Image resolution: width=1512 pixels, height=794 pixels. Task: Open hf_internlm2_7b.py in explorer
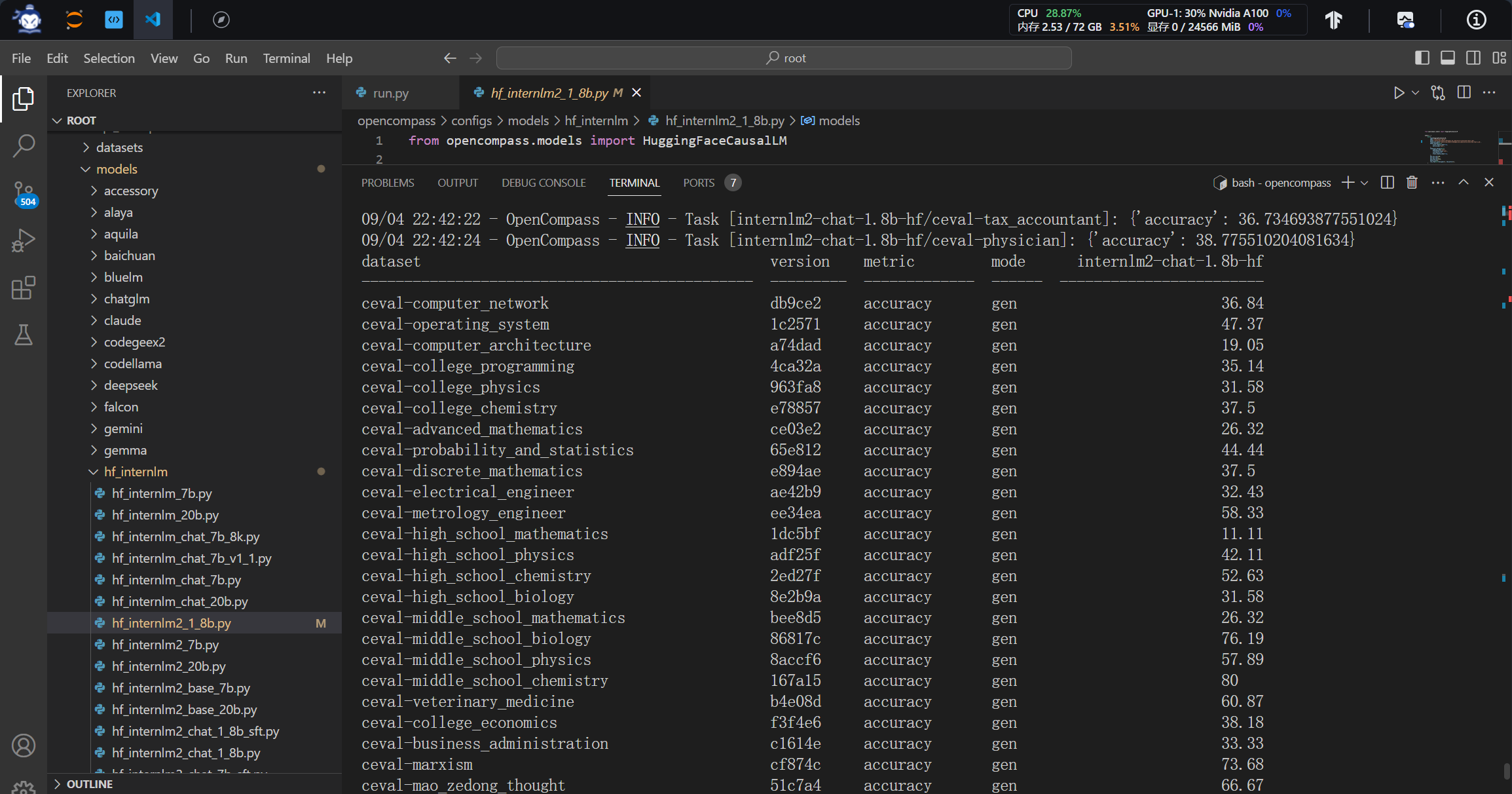pyautogui.click(x=166, y=645)
